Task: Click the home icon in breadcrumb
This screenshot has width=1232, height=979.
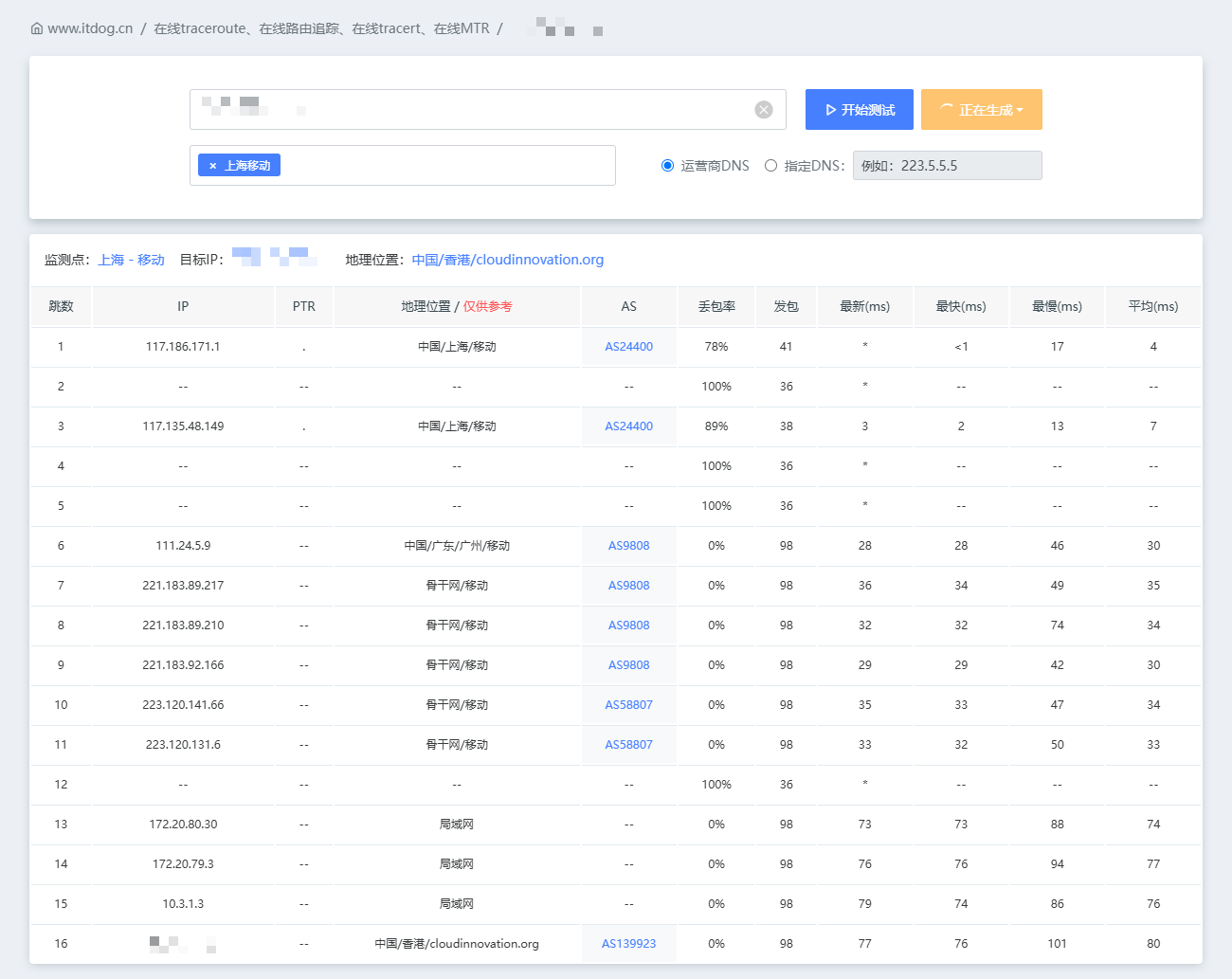Action: 37,28
